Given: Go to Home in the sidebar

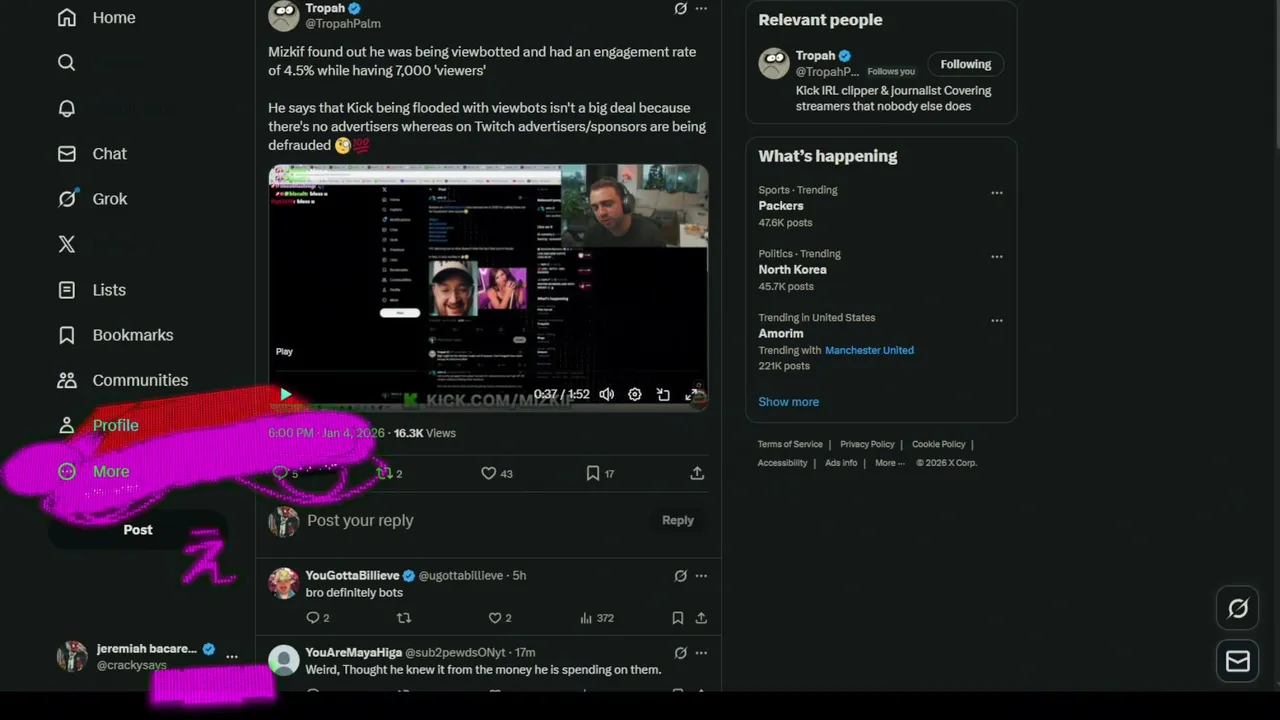Looking at the screenshot, I should point(96,17).
